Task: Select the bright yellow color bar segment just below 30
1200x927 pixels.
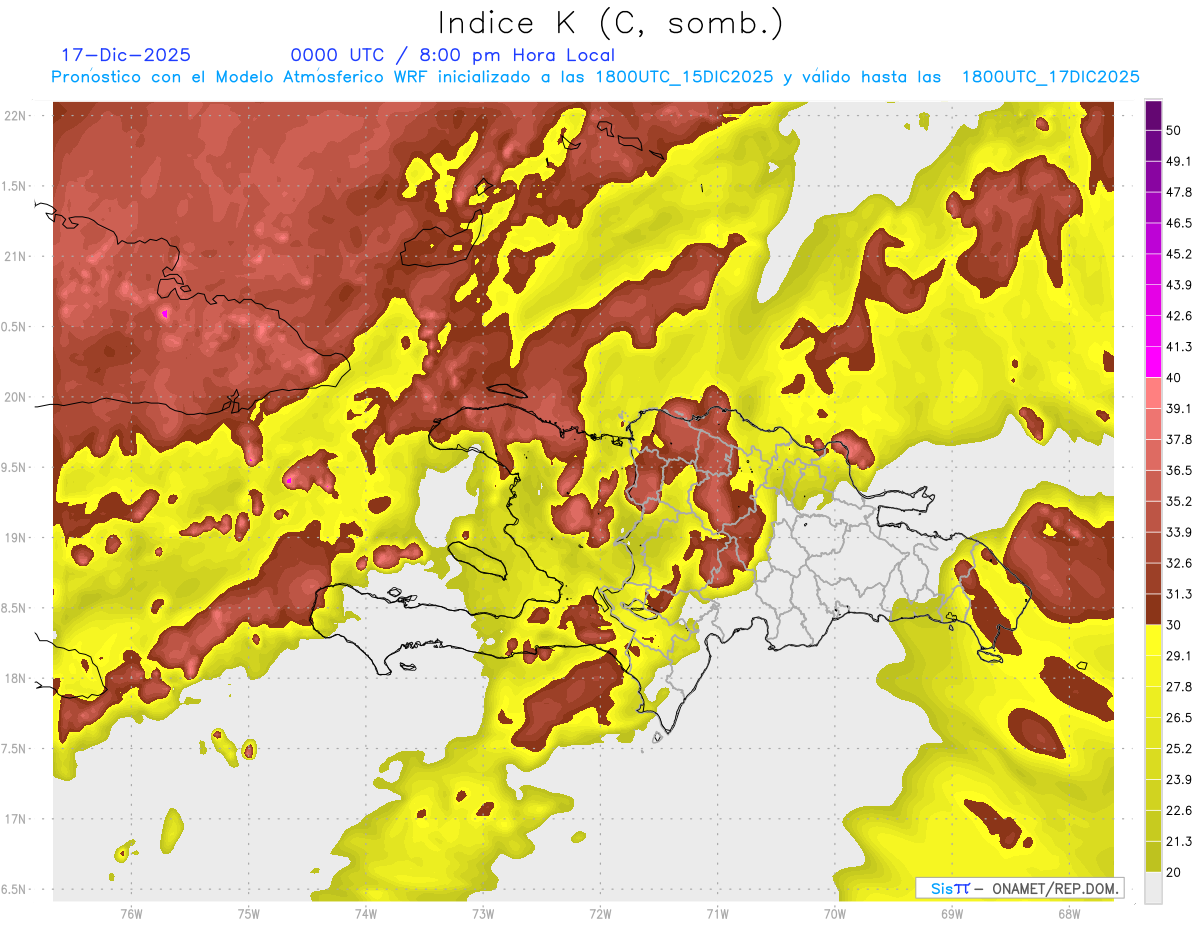Action: [1153, 640]
